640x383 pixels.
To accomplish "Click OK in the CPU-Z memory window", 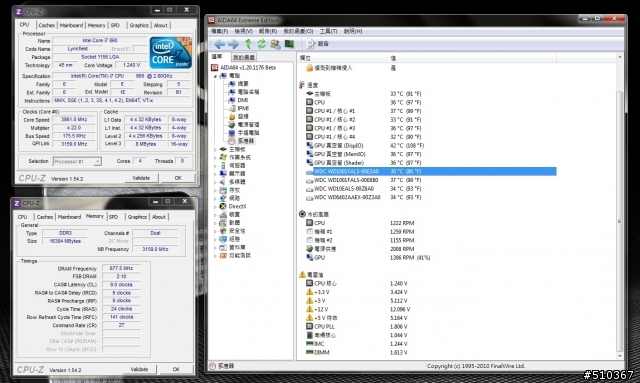I will point(176,369).
